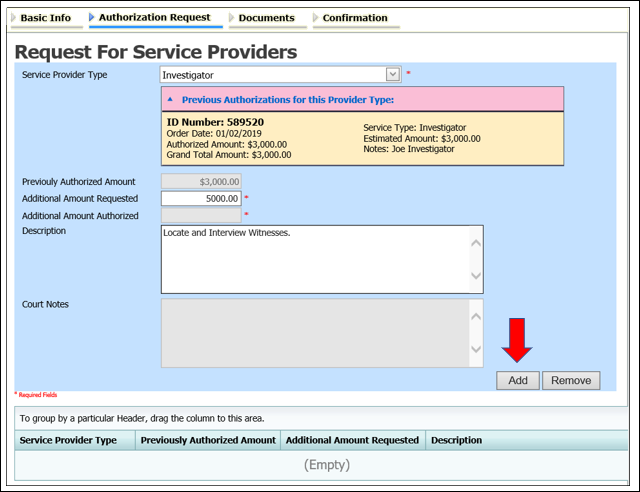
Task: Click the Additional Amount Requested field
Action: 200,199
